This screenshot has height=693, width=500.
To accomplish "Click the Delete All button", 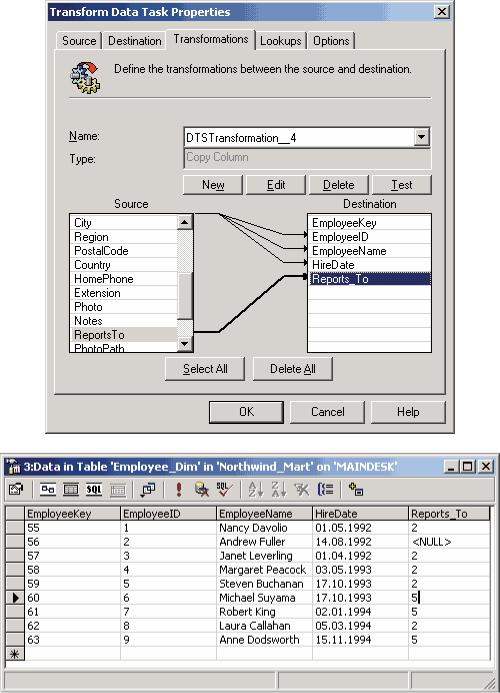I will coord(292,369).
